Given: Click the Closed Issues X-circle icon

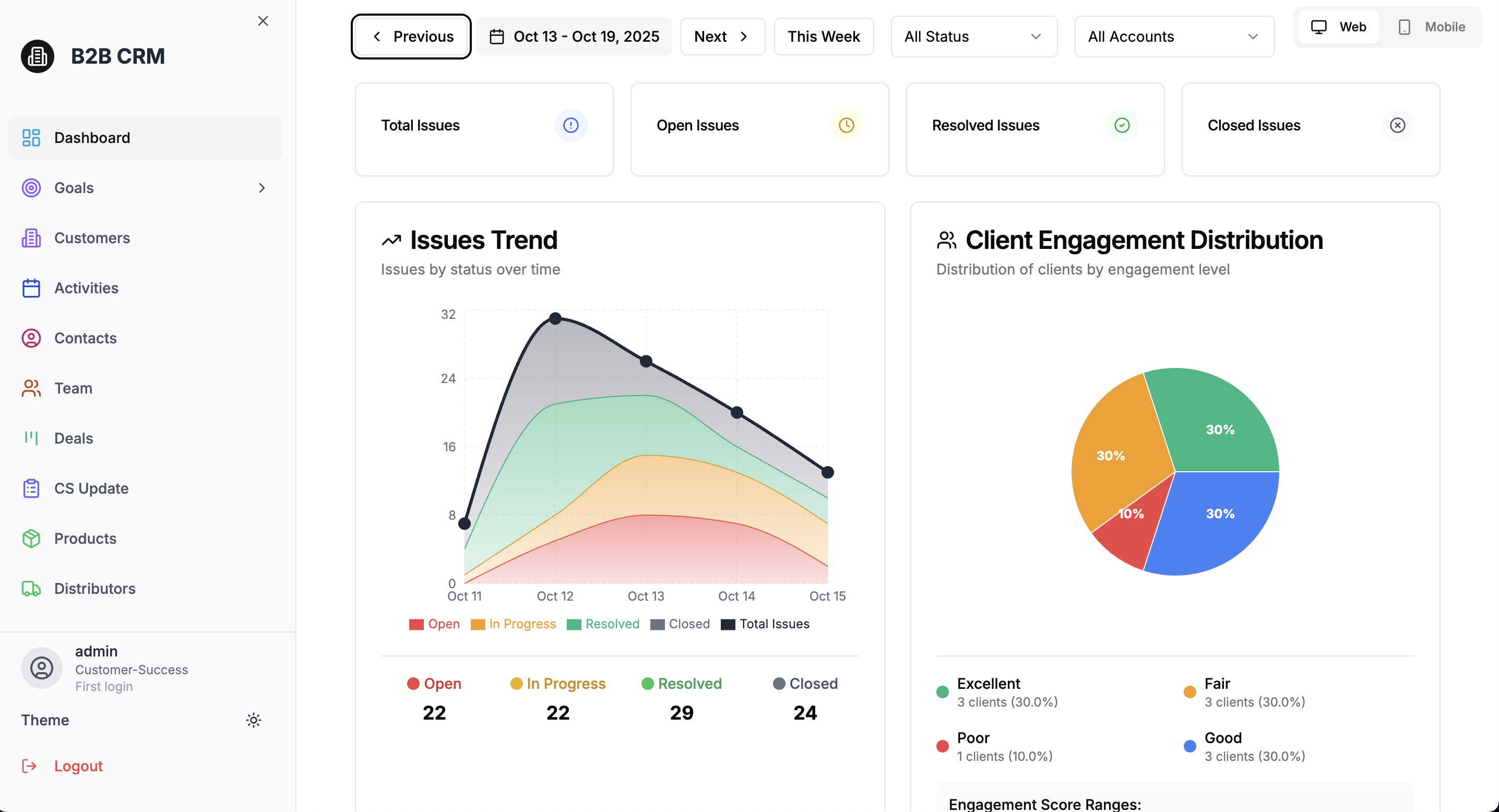Looking at the screenshot, I should pos(1397,125).
